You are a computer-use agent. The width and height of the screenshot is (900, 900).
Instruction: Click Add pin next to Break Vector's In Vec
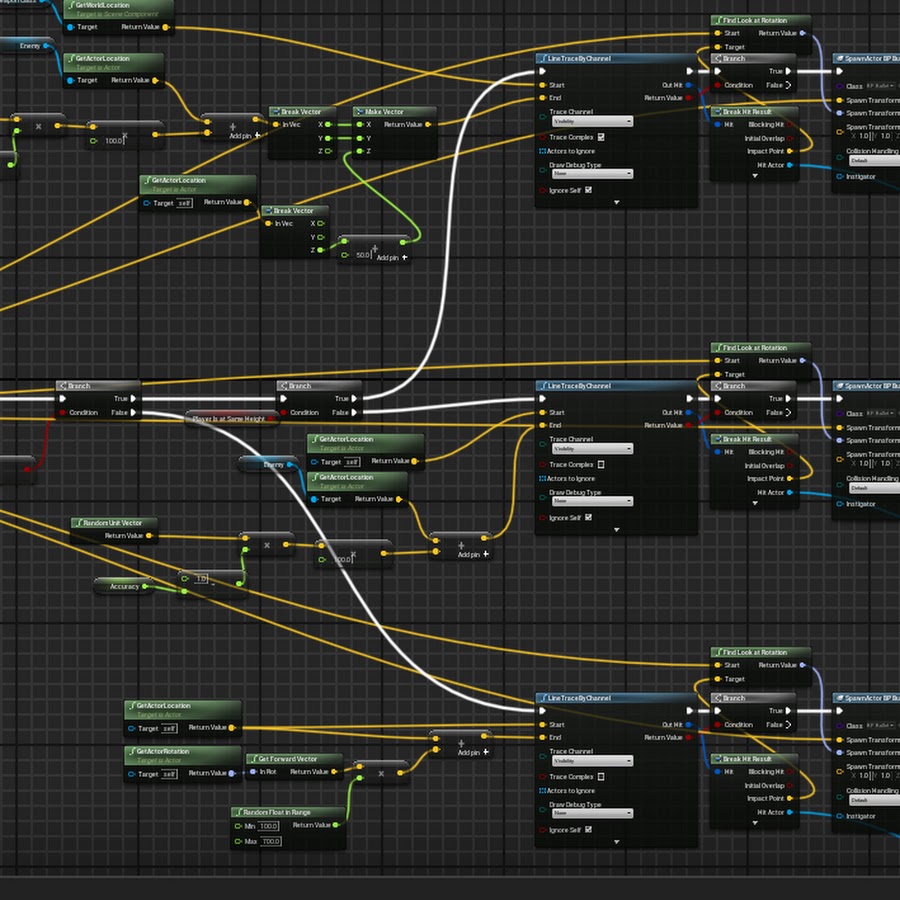tap(243, 134)
